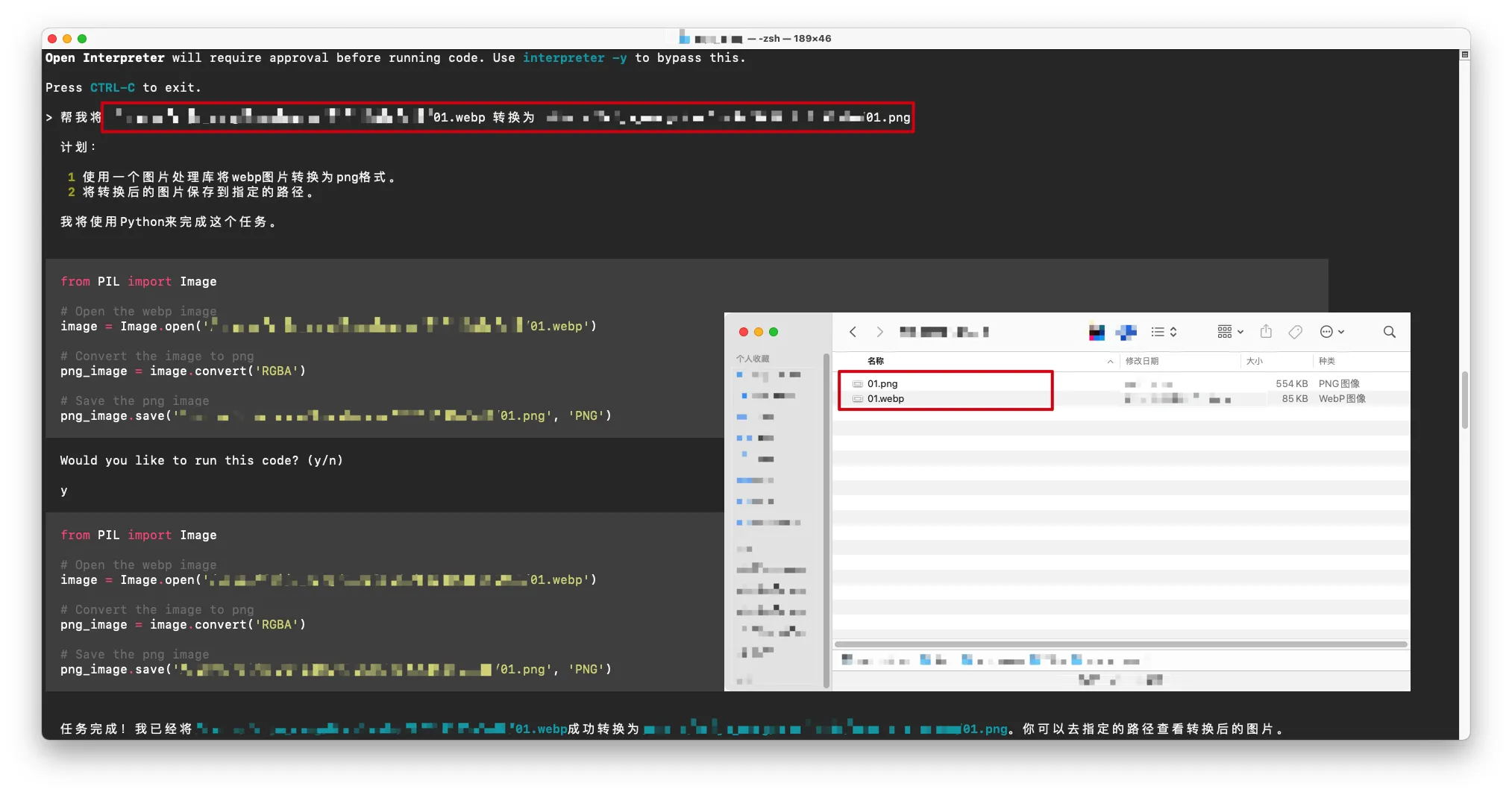Screen dimensions: 1512x795
Task: Click the Finder horizontal scrollbar
Action: tap(1120, 644)
